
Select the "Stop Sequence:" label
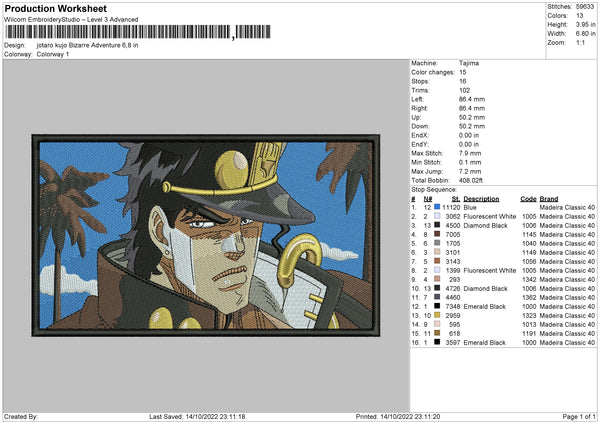(434, 190)
